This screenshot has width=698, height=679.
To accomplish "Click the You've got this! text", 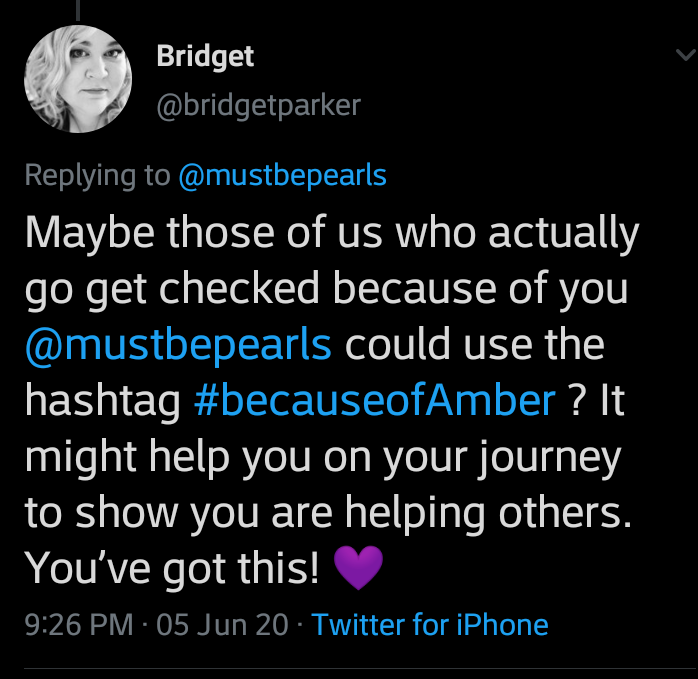I will coord(172,569).
